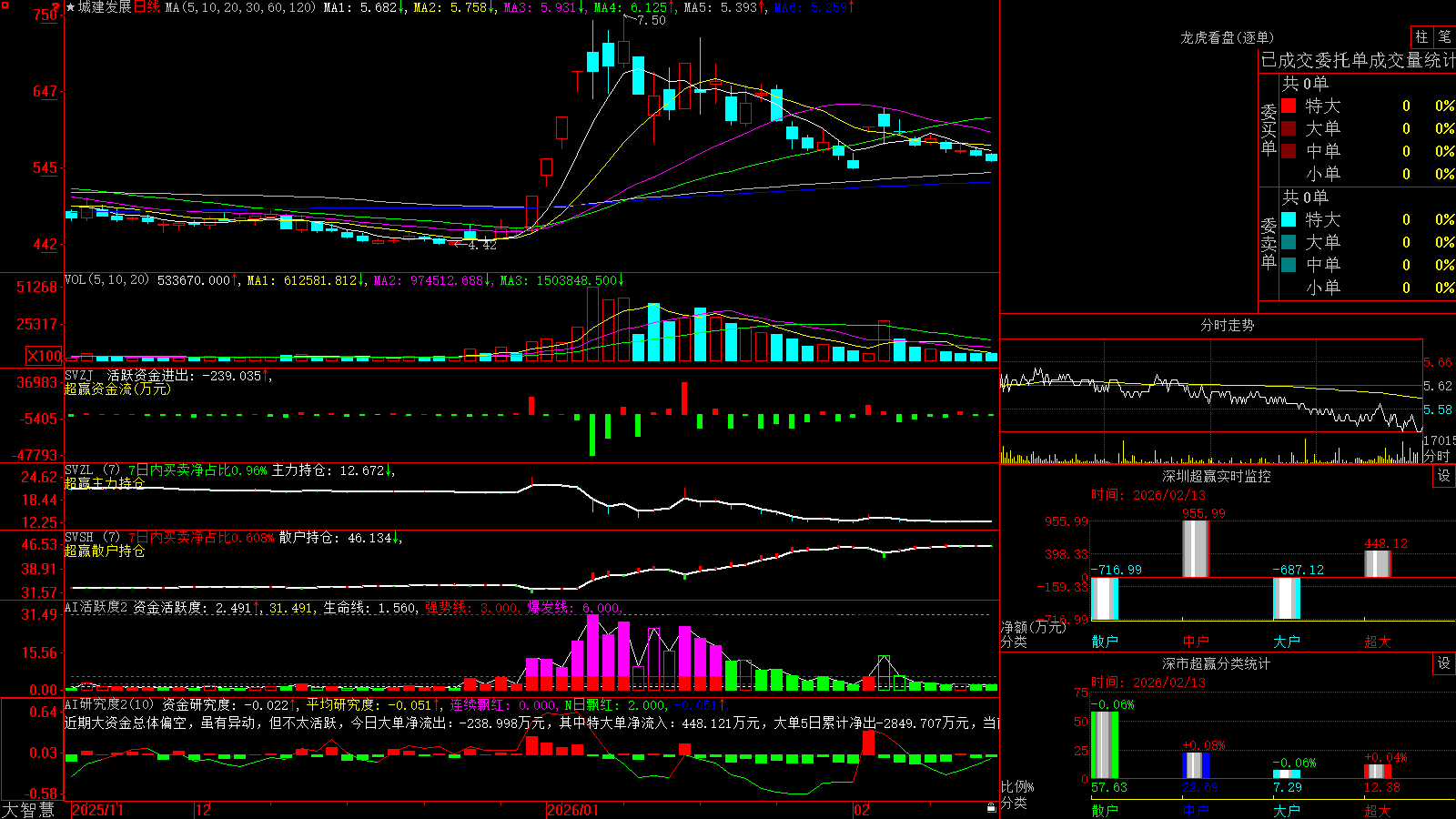
Task: Click the 大智慧 logo at bottom left
Action: [28, 810]
